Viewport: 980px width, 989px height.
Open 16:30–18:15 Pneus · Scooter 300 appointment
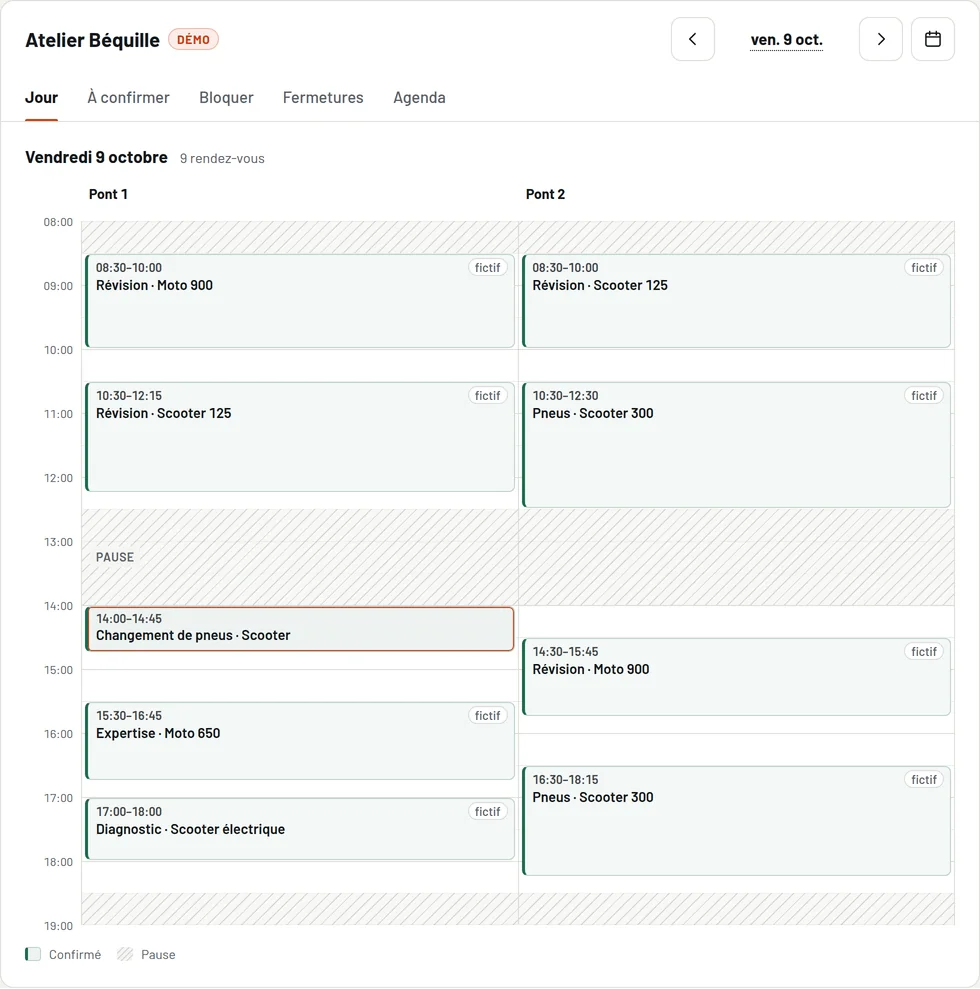737,821
